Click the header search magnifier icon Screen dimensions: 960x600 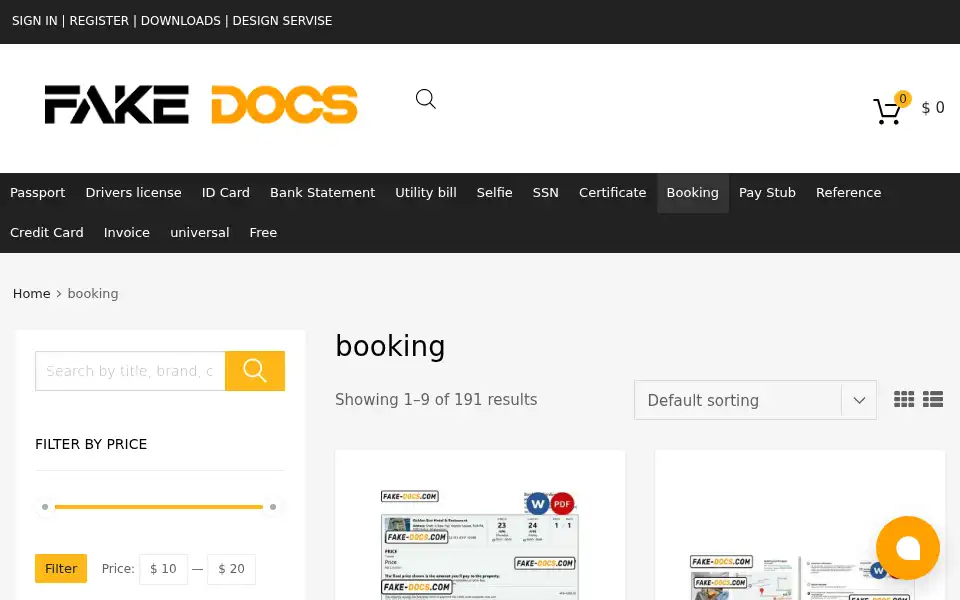click(x=426, y=99)
